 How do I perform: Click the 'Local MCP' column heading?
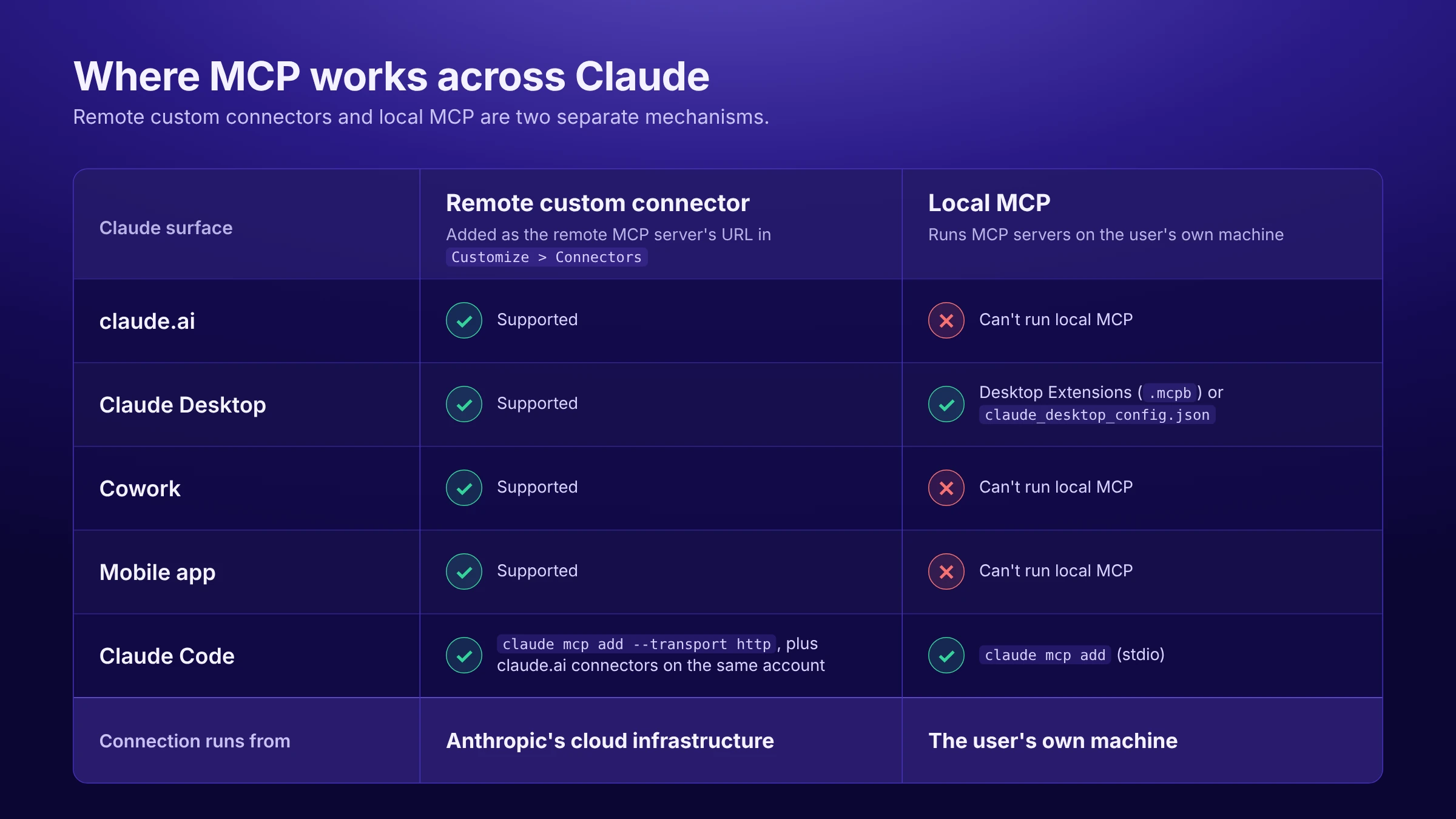(x=989, y=203)
